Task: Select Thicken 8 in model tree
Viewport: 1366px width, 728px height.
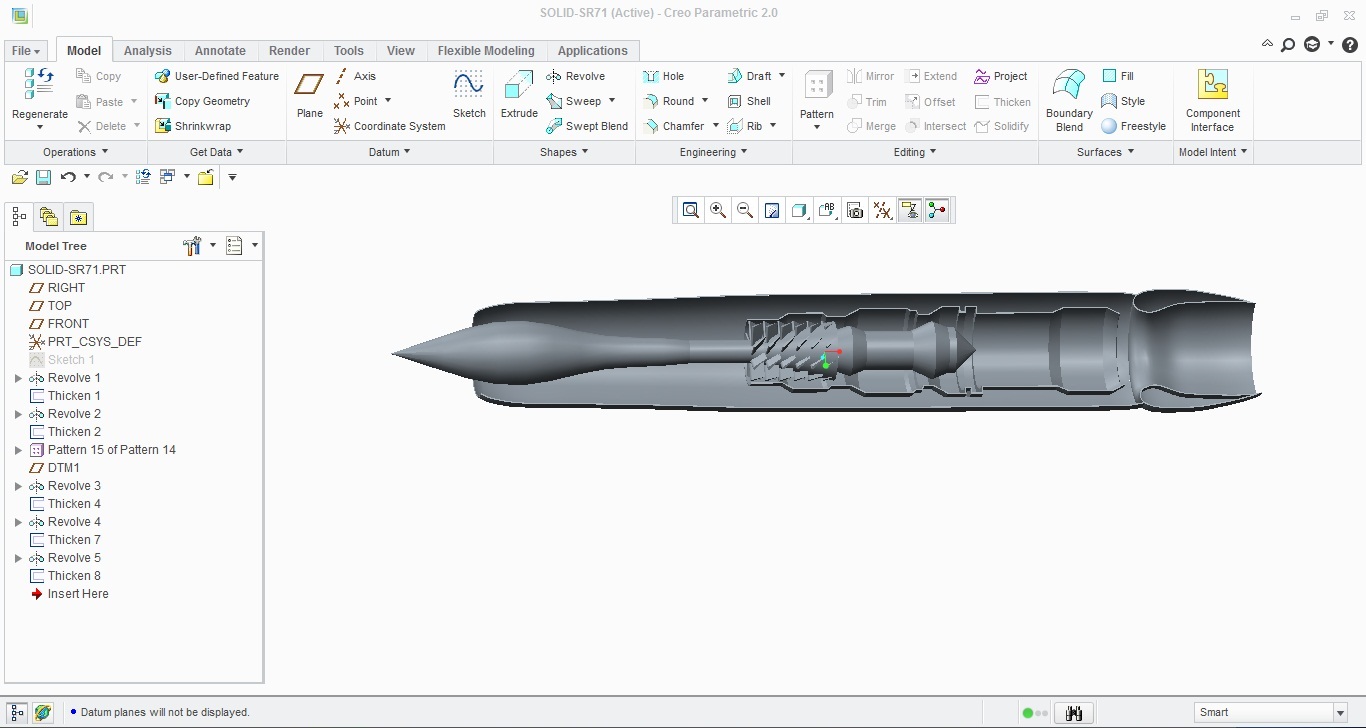Action: [x=66, y=576]
